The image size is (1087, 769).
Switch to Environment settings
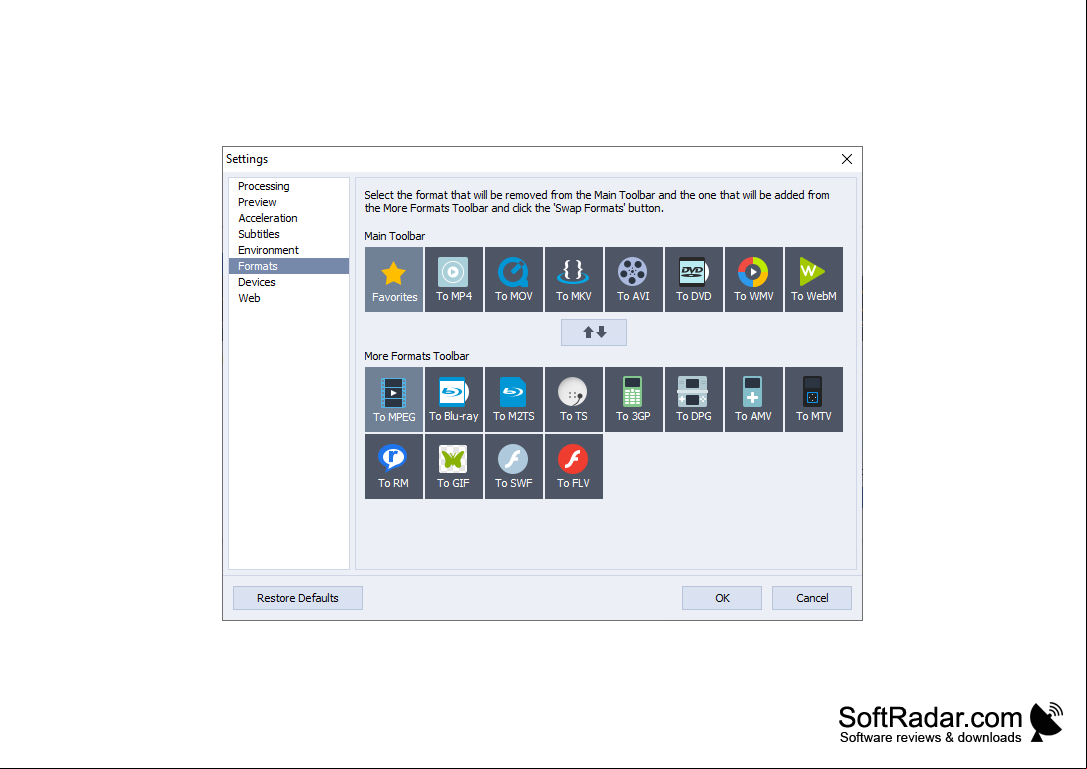289,250
